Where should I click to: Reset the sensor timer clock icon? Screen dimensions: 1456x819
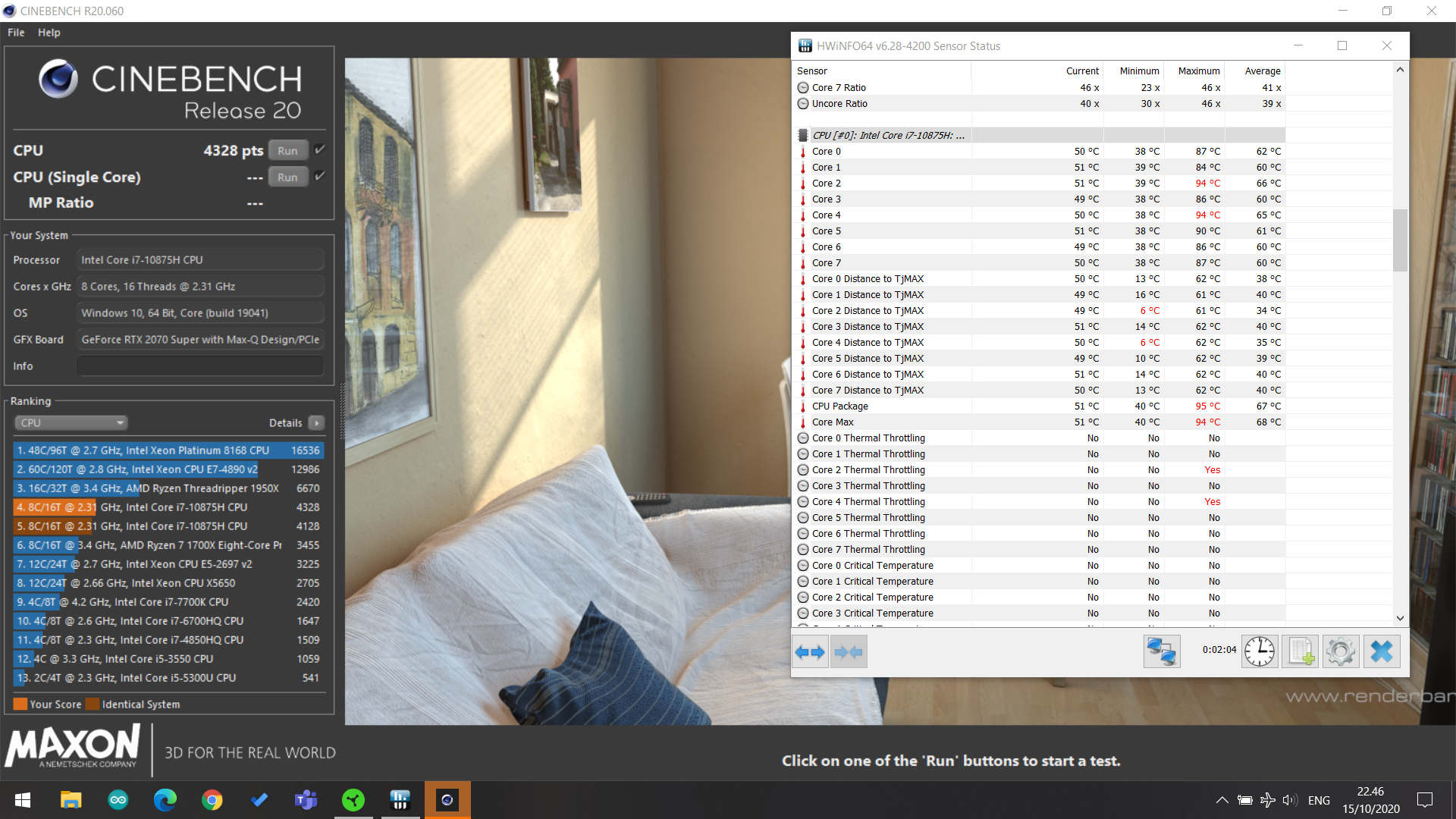coord(1260,651)
